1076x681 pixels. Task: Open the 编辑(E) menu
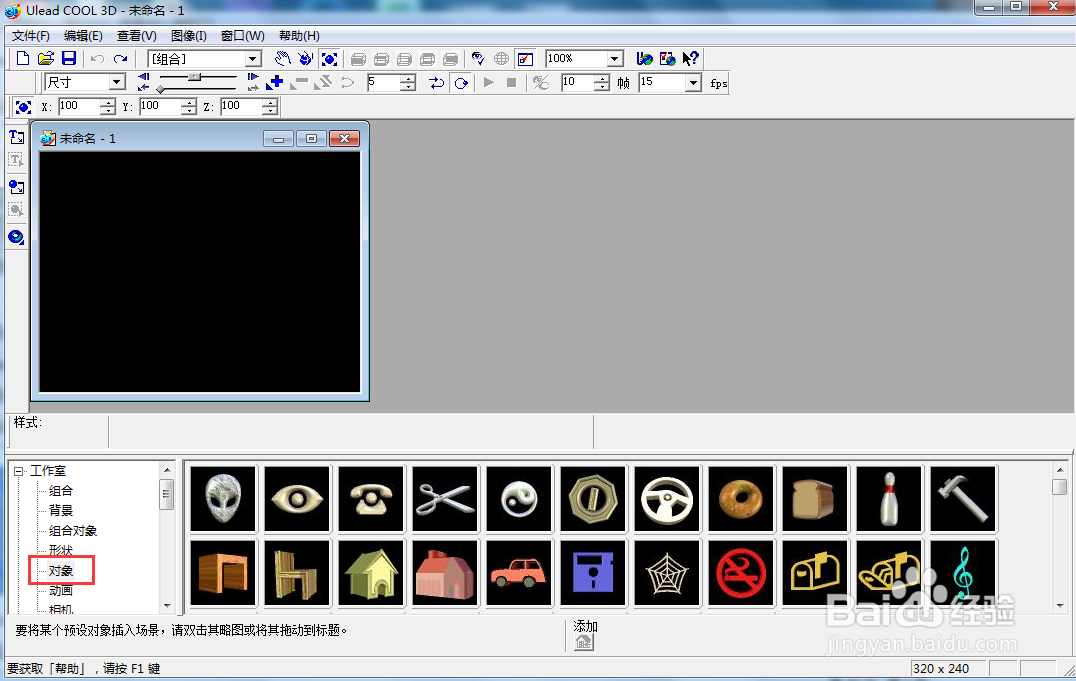coord(83,36)
